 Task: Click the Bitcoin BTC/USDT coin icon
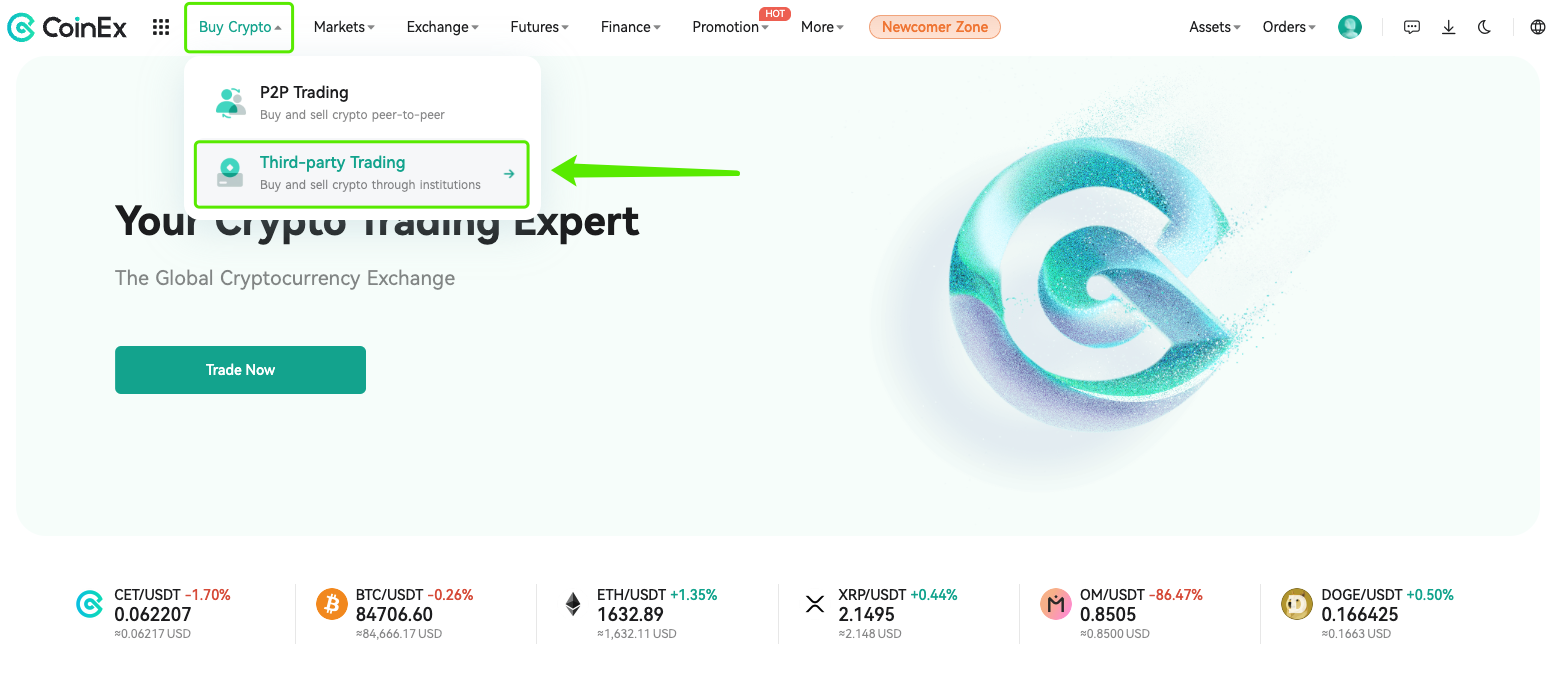click(x=331, y=604)
